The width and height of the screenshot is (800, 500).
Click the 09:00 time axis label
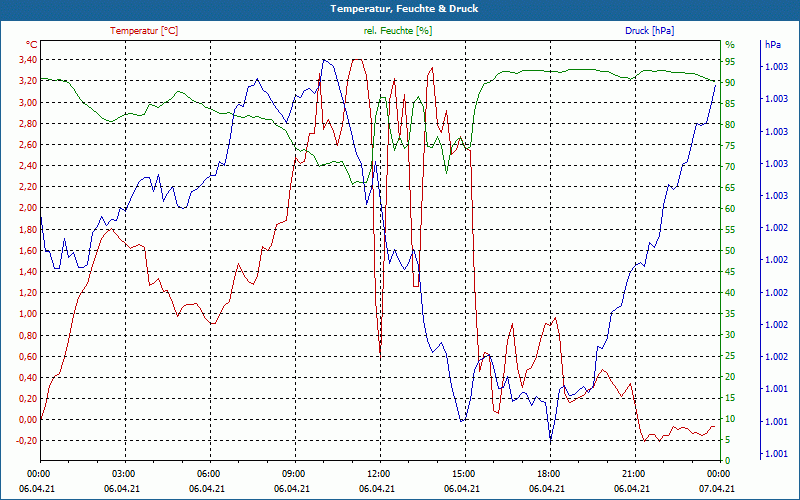point(294,473)
